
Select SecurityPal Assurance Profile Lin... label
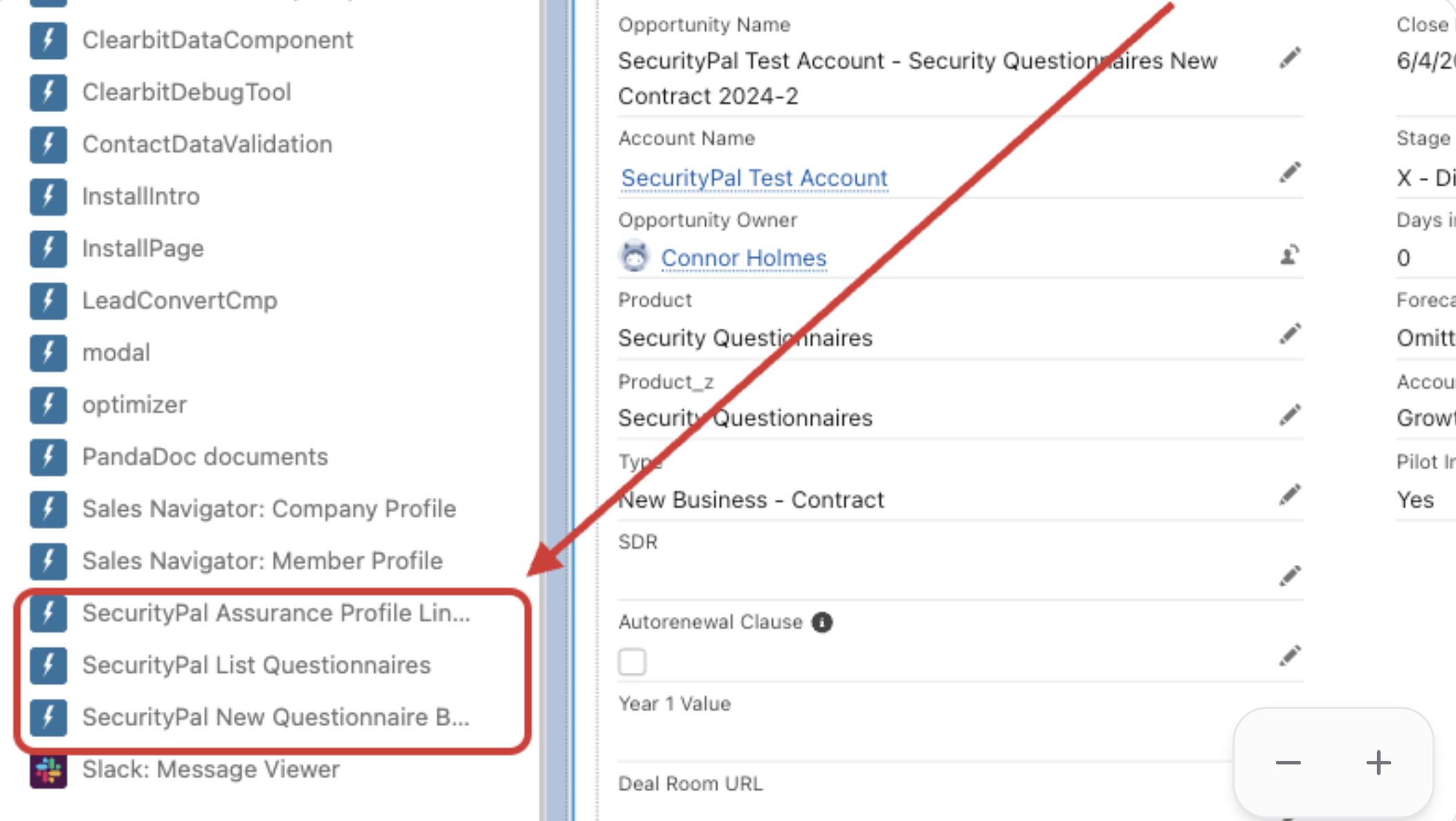pyautogui.click(x=276, y=613)
